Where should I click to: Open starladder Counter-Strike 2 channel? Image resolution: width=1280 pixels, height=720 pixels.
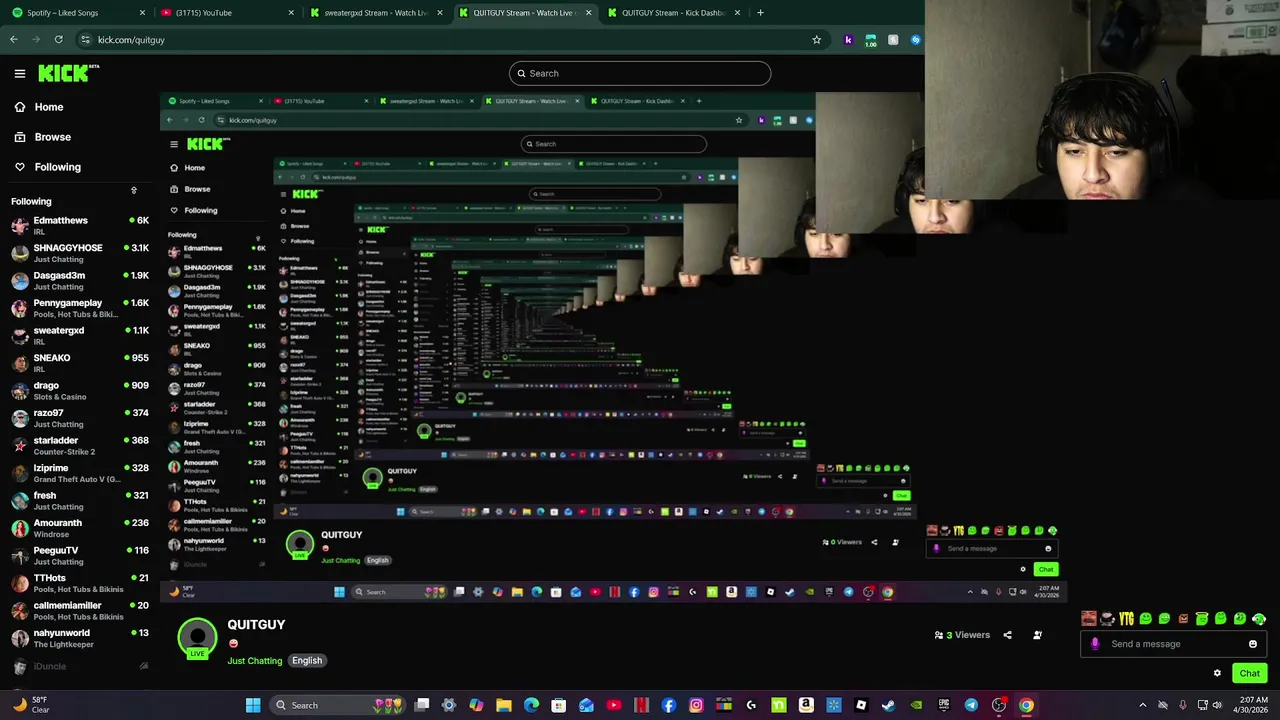click(80, 445)
